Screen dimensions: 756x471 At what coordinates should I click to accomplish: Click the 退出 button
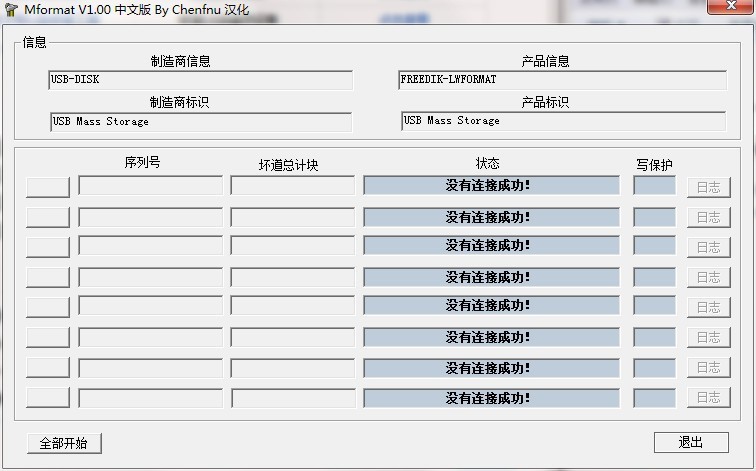point(691,442)
